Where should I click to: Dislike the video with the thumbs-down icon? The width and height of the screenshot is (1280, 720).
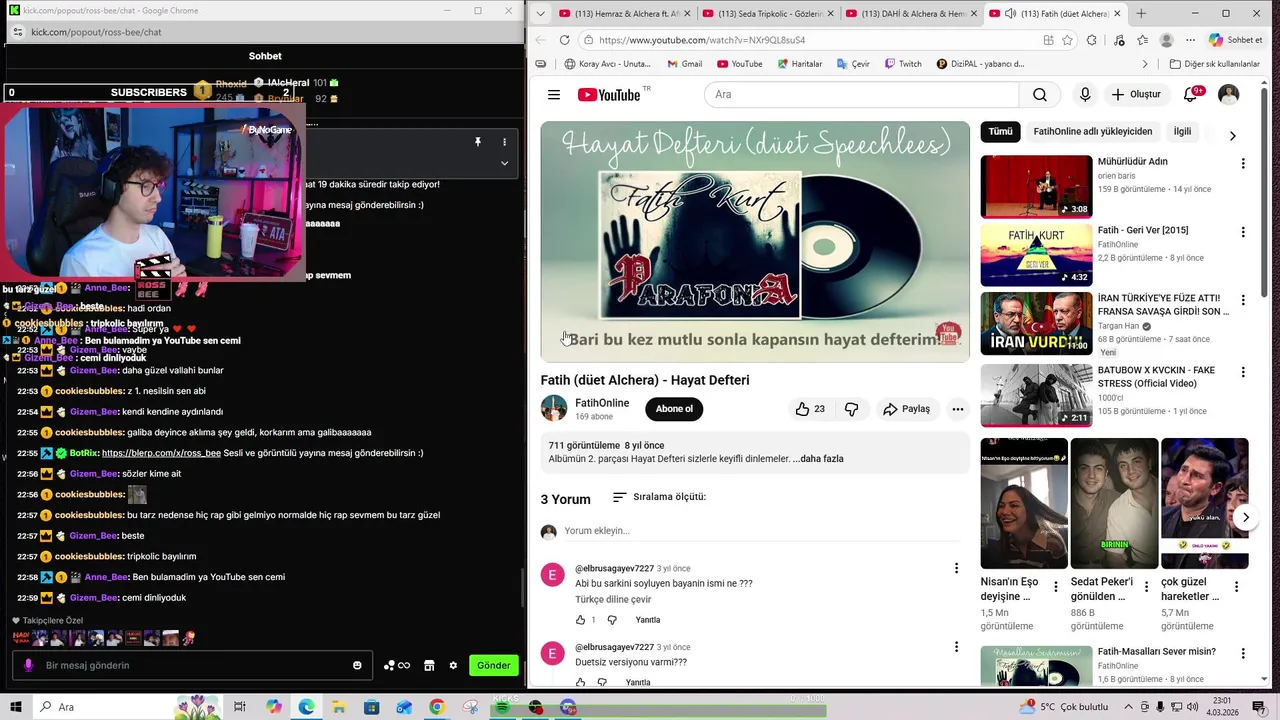[x=852, y=409]
